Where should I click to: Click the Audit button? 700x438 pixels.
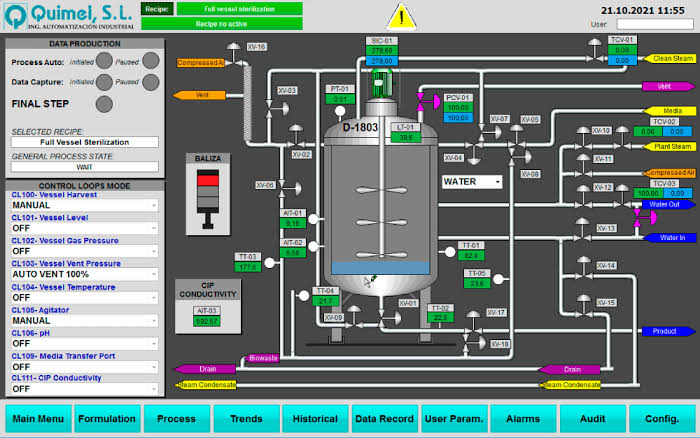[x=592, y=419]
